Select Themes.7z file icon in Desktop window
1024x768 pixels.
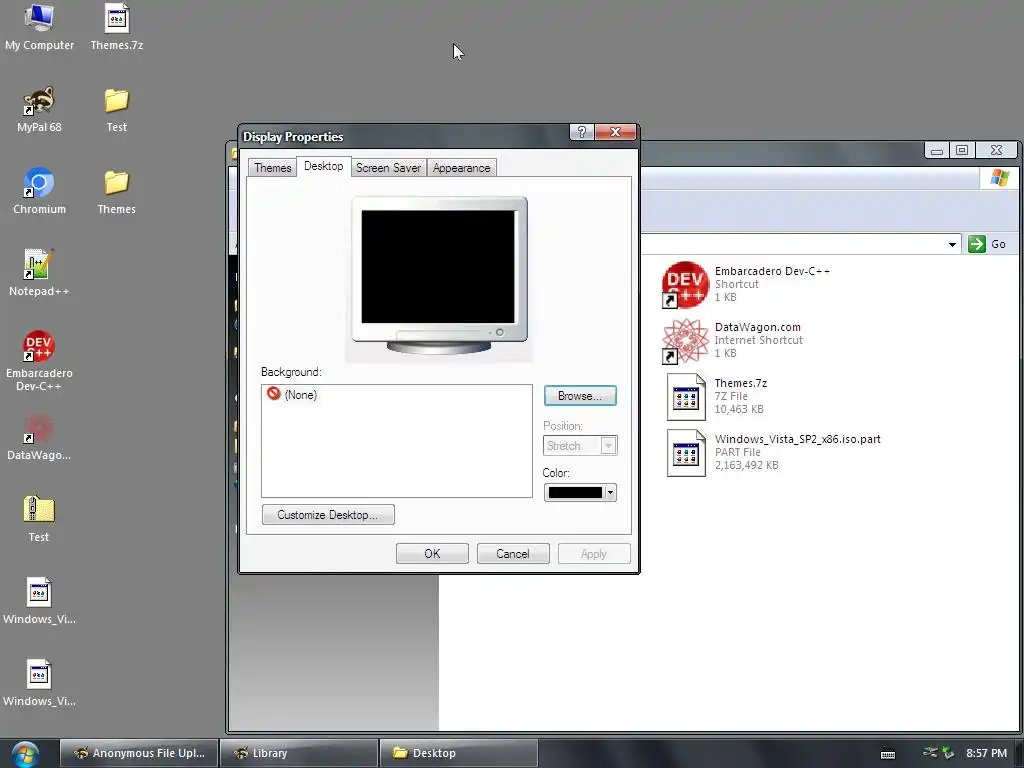686,396
